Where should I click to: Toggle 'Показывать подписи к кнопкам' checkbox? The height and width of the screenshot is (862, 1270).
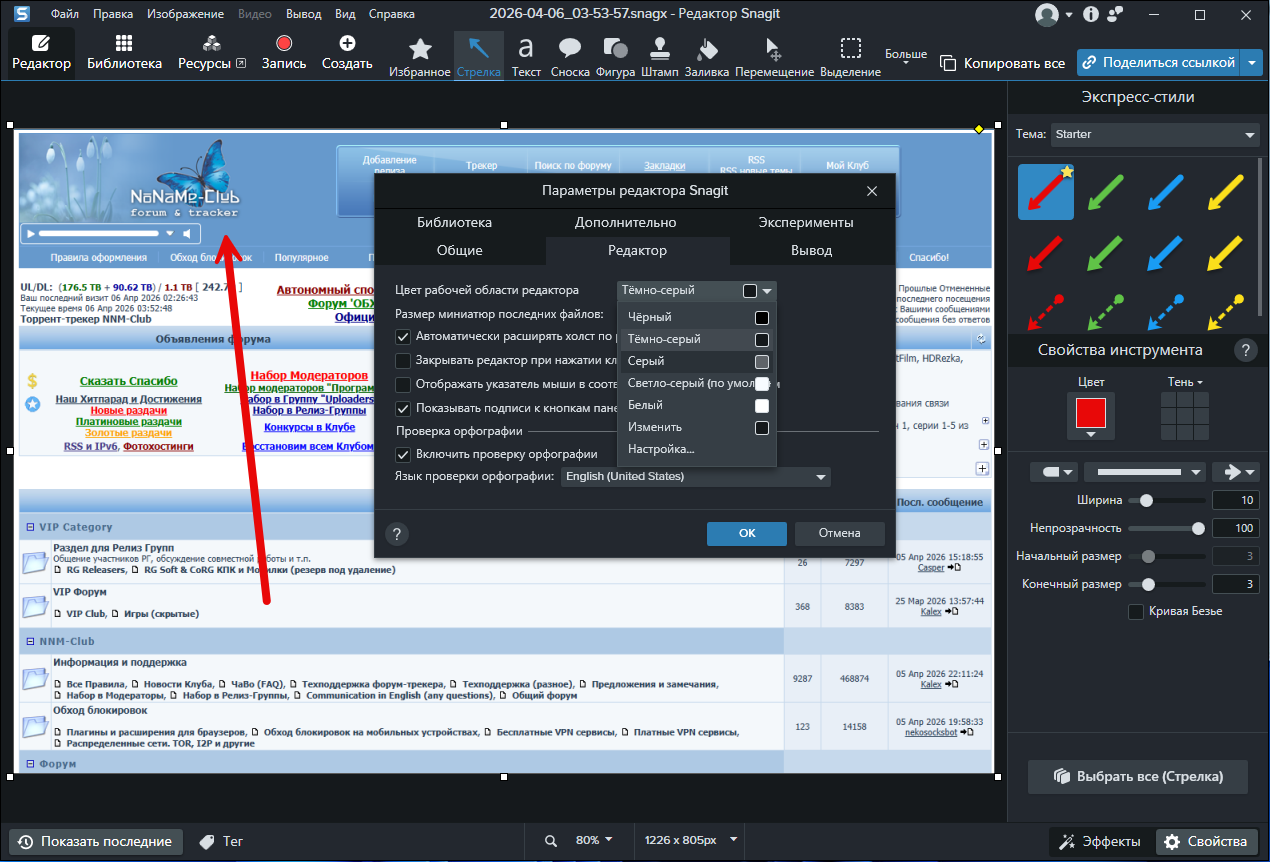[403, 409]
